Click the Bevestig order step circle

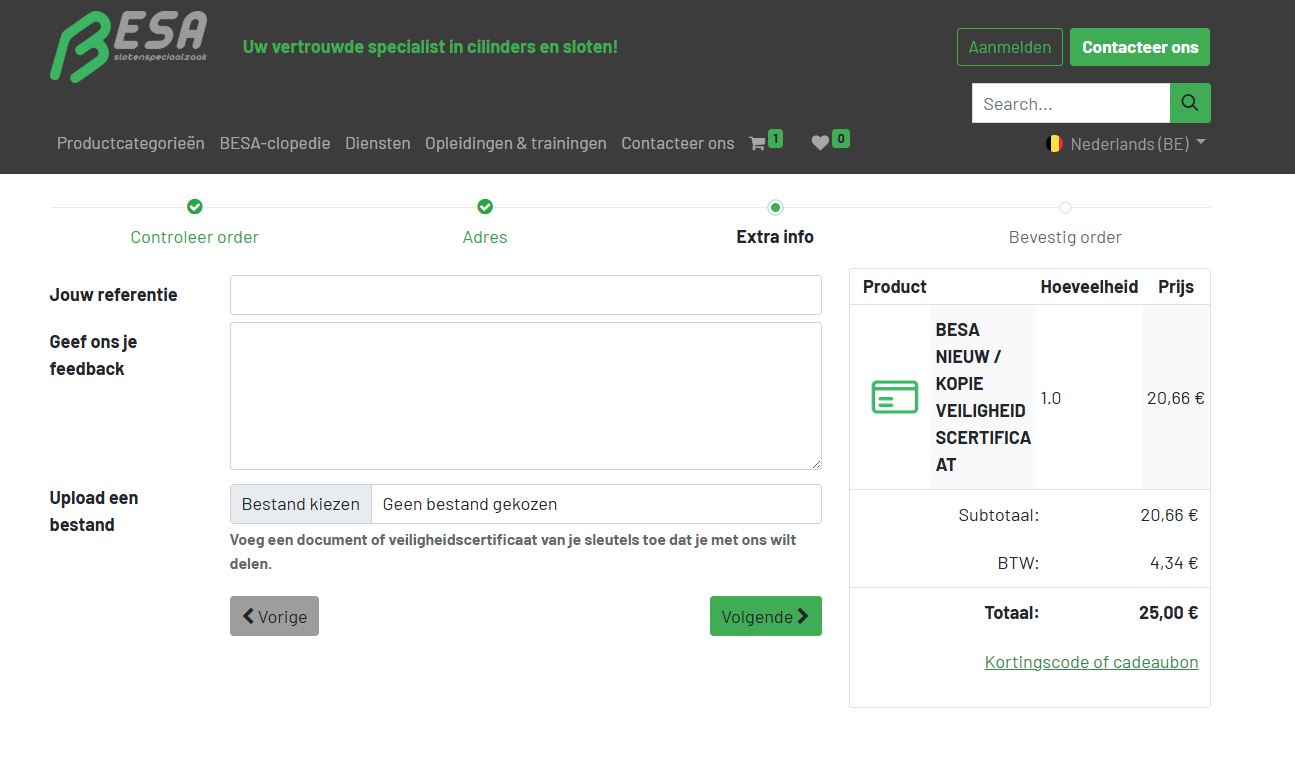click(1065, 207)
